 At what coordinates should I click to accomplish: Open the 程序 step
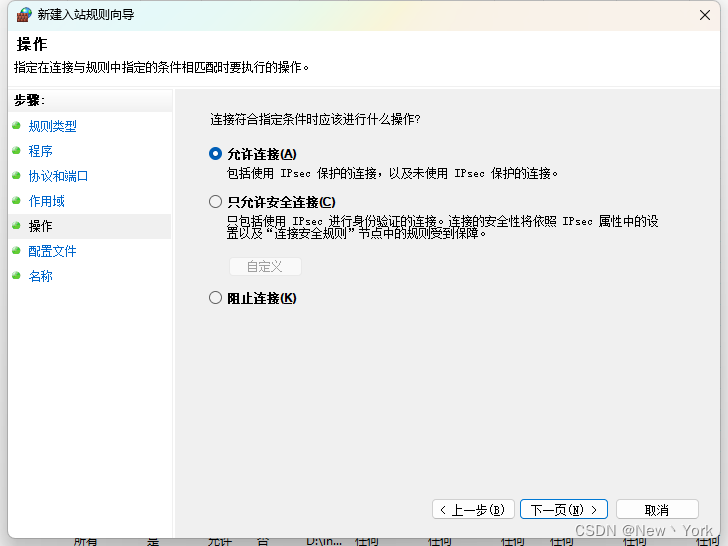coord(40,151)
